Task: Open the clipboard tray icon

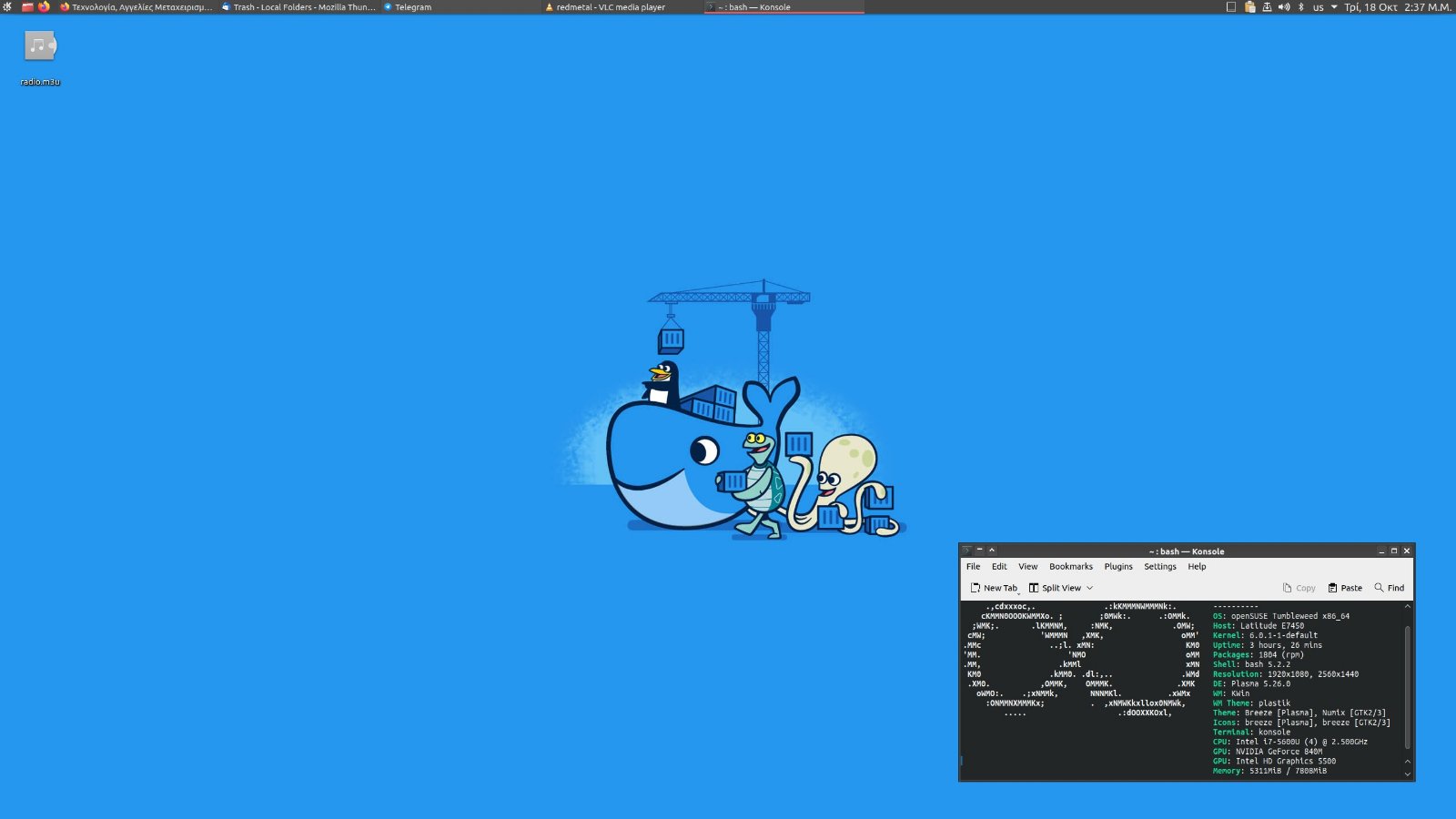Action: click(1249, 6)
